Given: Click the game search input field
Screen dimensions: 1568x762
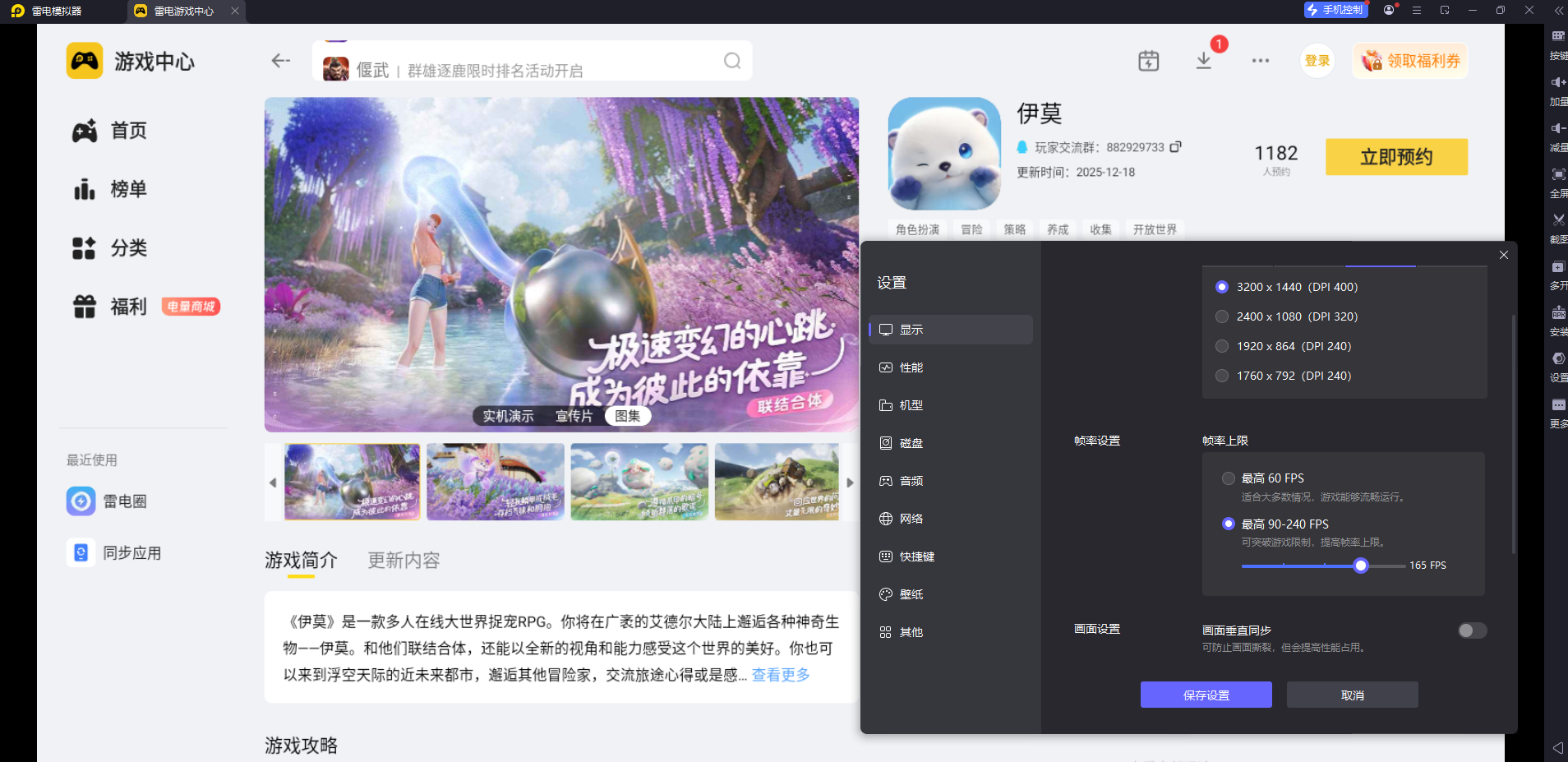Looking at the screenshot, I should pyautogui.click(x=532, y=61).
